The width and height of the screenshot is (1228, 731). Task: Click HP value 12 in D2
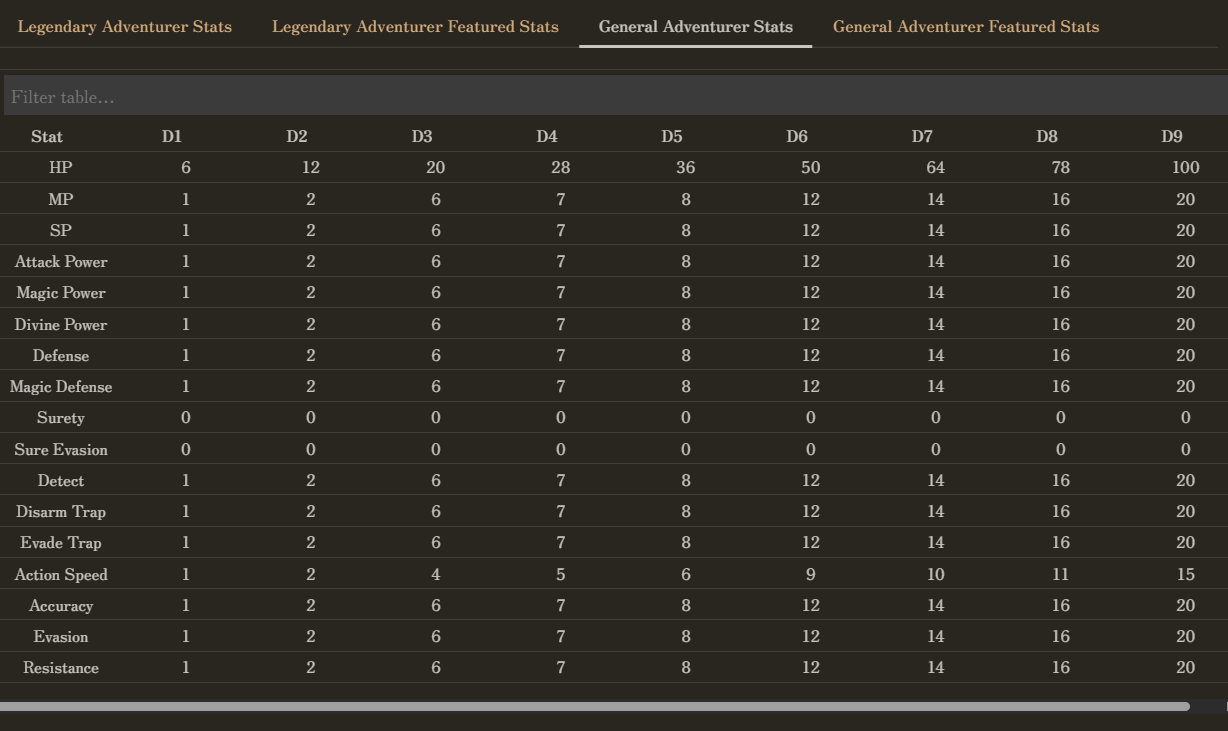[x=311, y=168]
